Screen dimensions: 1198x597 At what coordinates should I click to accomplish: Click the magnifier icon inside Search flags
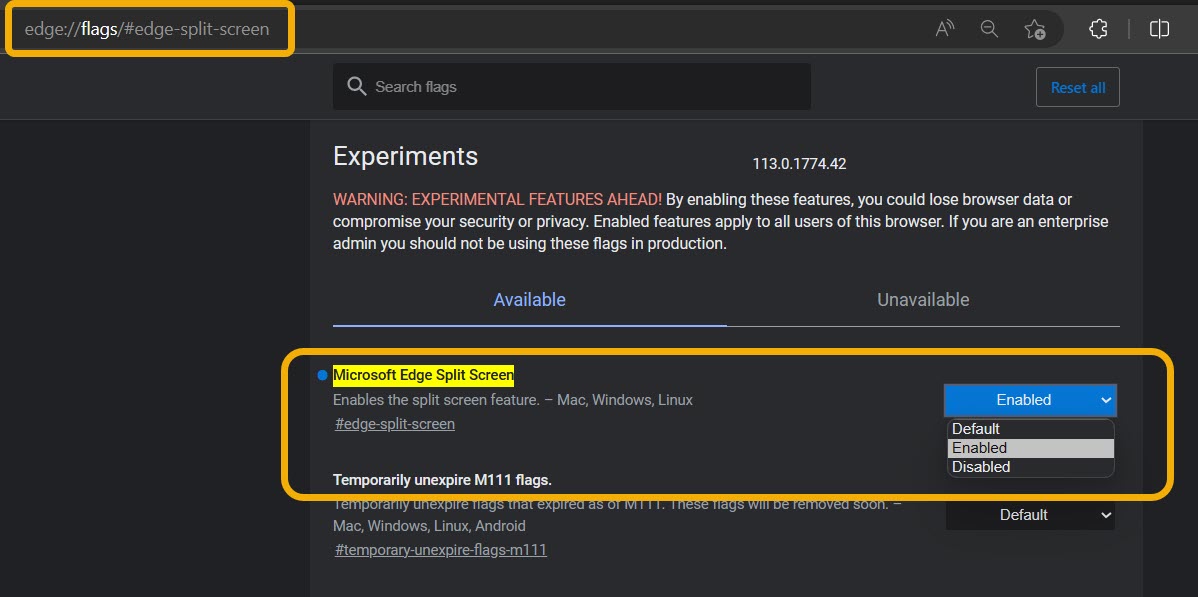click(357, 87)
